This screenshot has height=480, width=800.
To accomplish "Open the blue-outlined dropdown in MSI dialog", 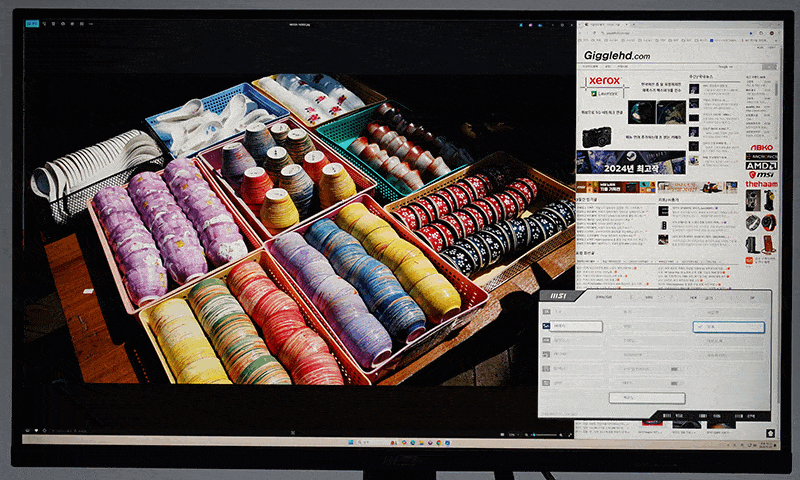I will 729,326.
